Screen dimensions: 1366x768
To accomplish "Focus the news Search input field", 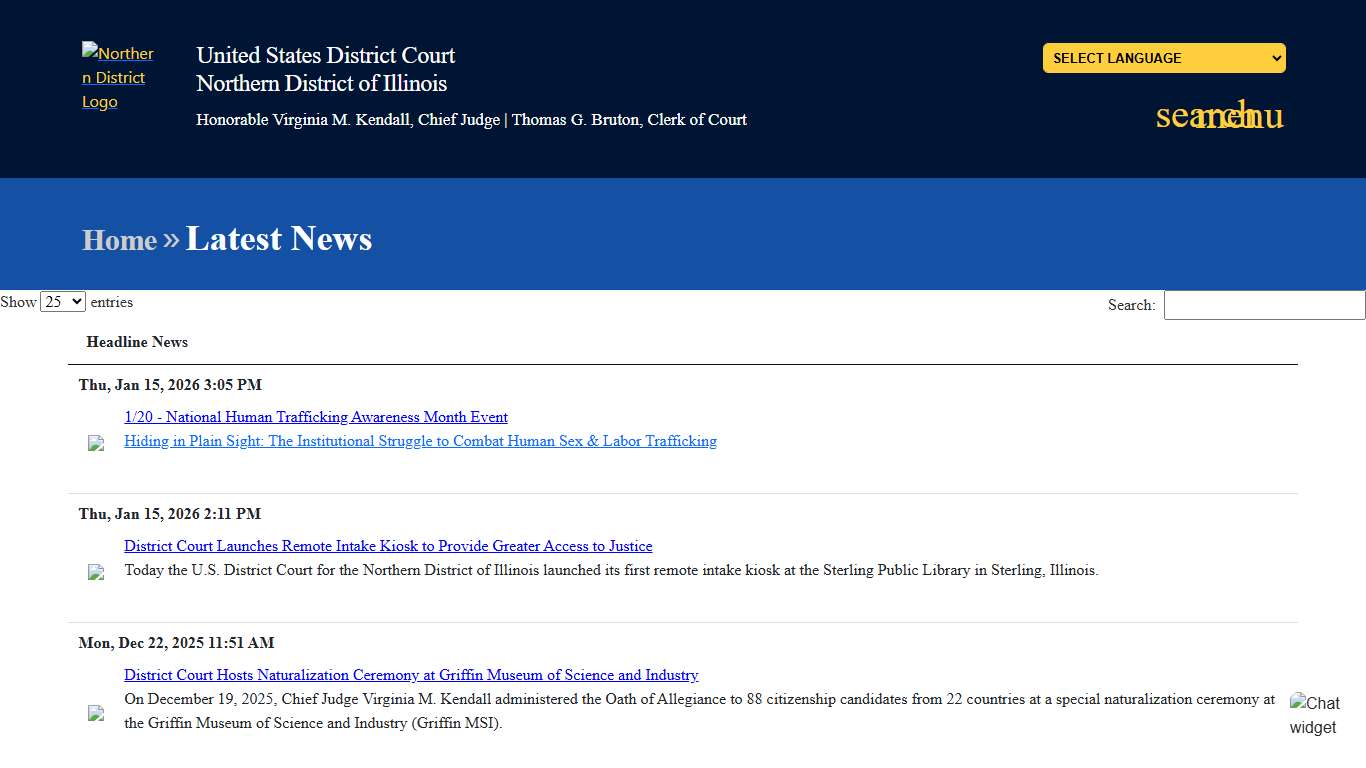I will click(1264, 305).
